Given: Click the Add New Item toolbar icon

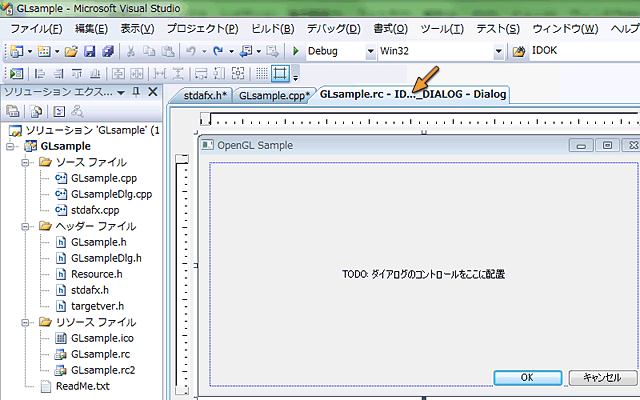Looking at the screenshot, I should pos(44,51).
